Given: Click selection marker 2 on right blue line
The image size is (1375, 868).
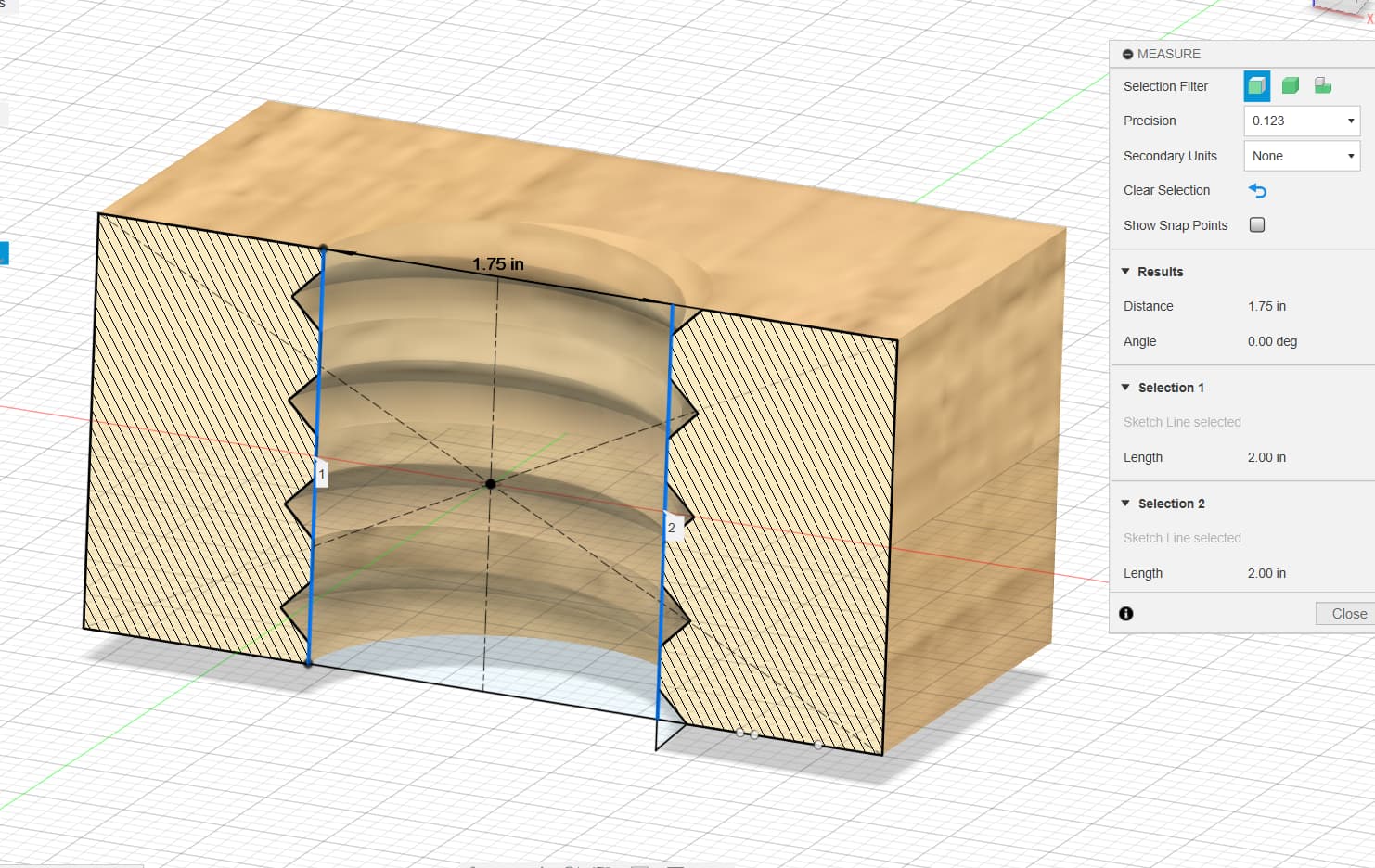Looking at the screenshot, I should (x=672, y=528).
